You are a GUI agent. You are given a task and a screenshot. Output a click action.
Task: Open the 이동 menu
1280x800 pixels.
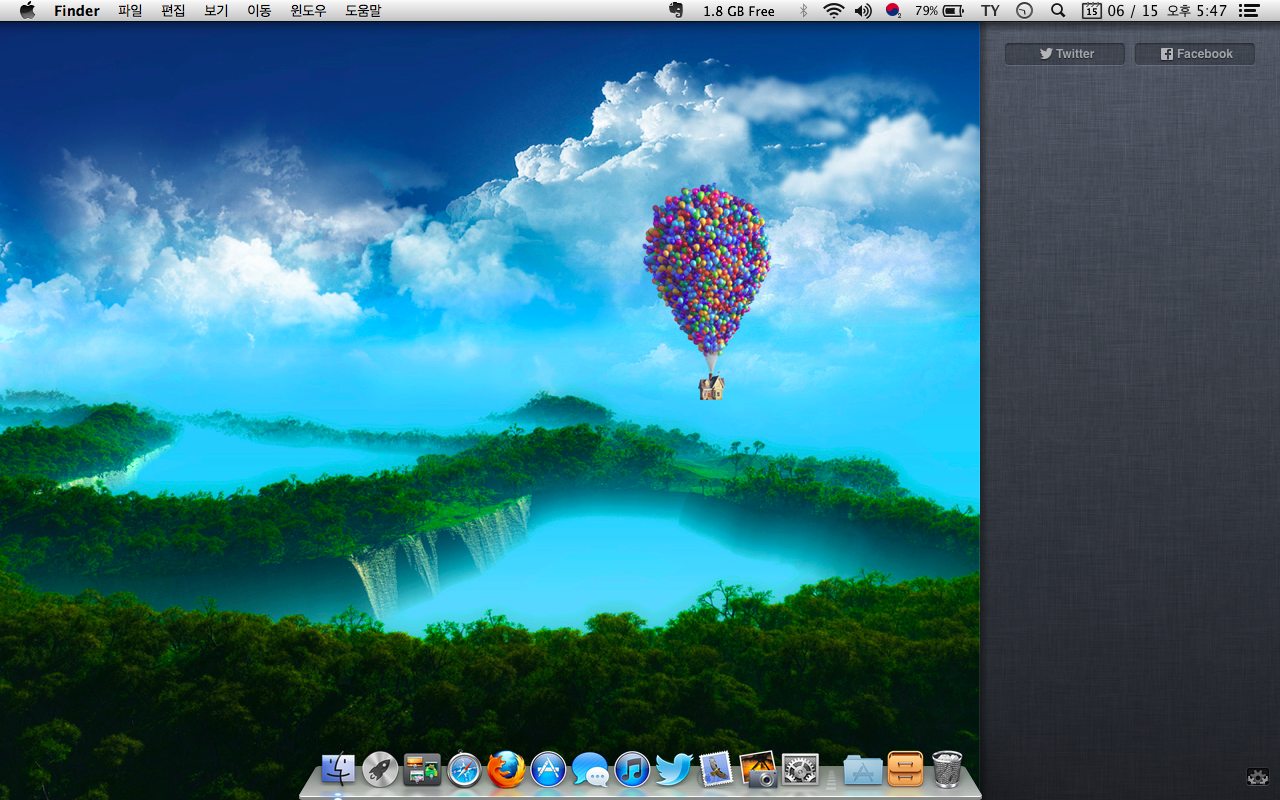pos(259,11)
